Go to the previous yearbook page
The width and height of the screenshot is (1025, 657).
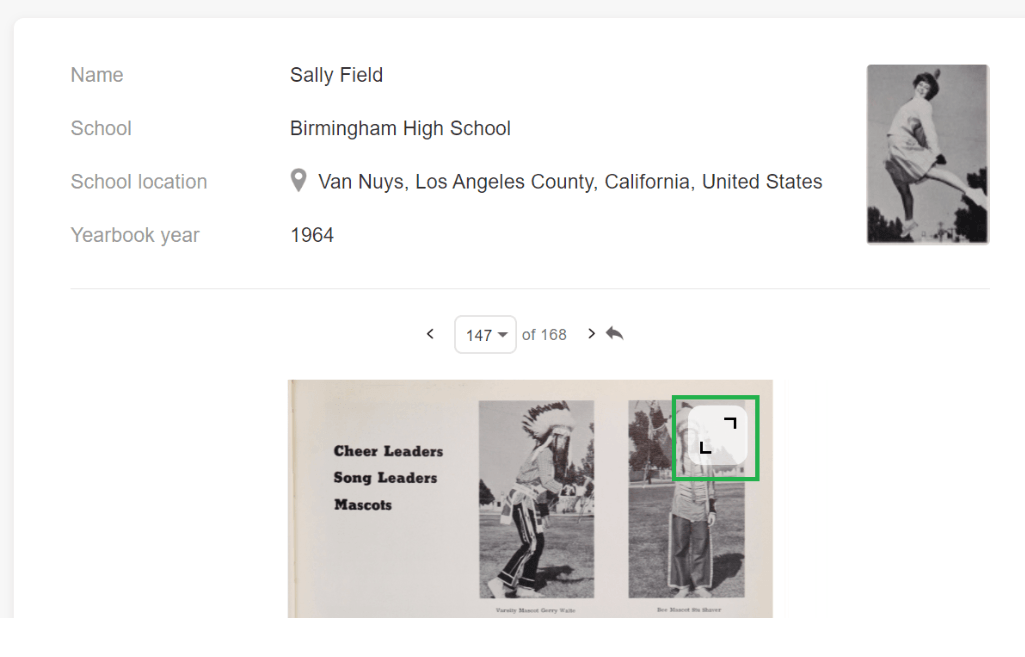430,334
